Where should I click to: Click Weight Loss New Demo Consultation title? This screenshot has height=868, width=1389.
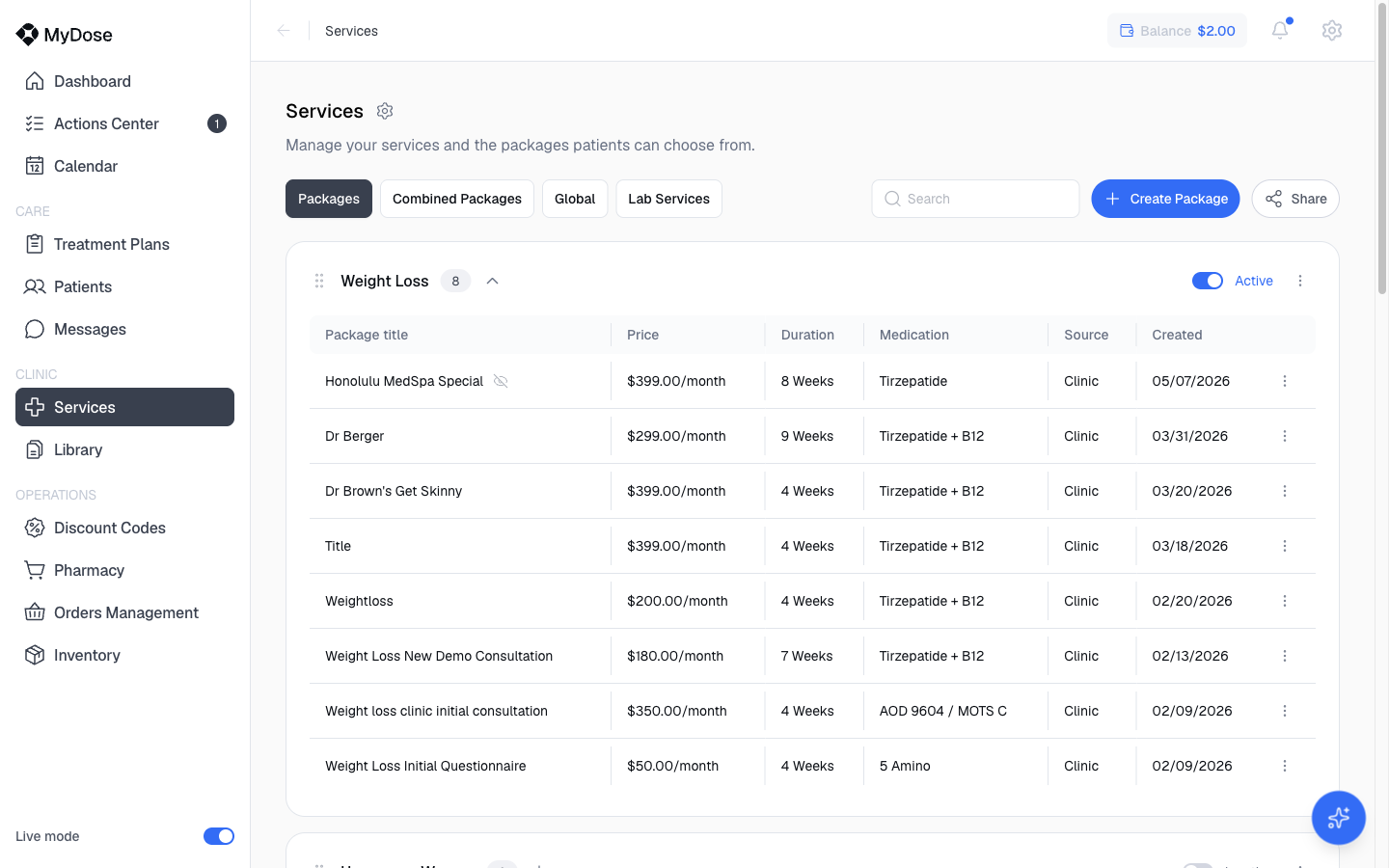click(439, 656)
